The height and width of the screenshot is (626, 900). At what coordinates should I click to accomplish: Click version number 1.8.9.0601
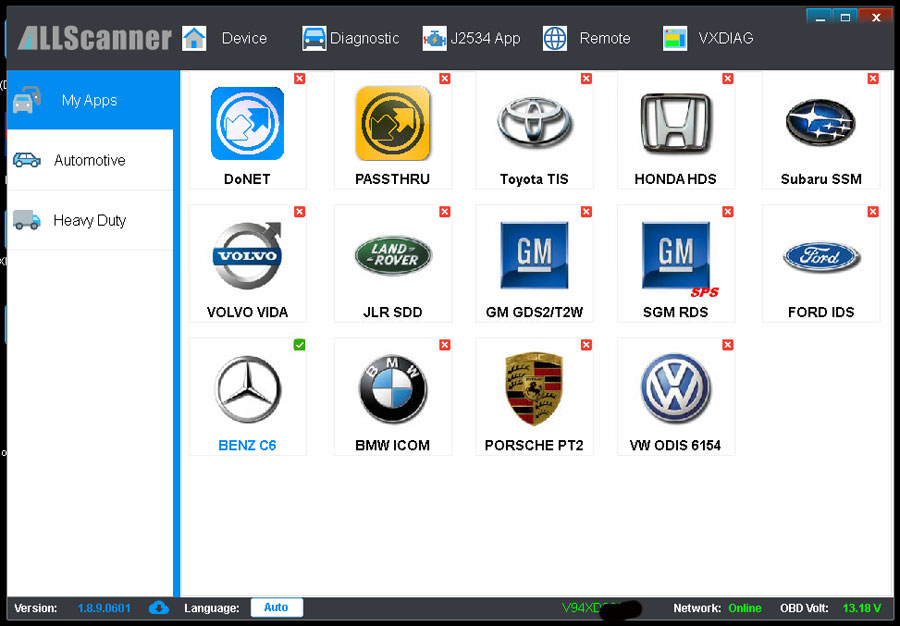click(104, 608)
